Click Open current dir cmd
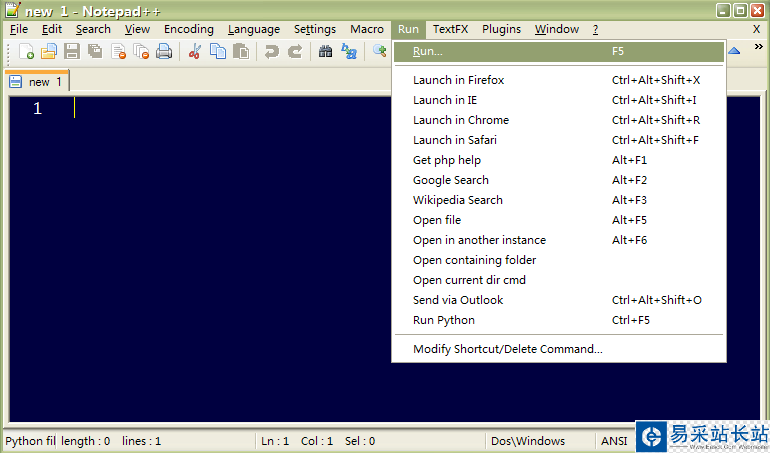770x453 pixels. pos(559,280)
